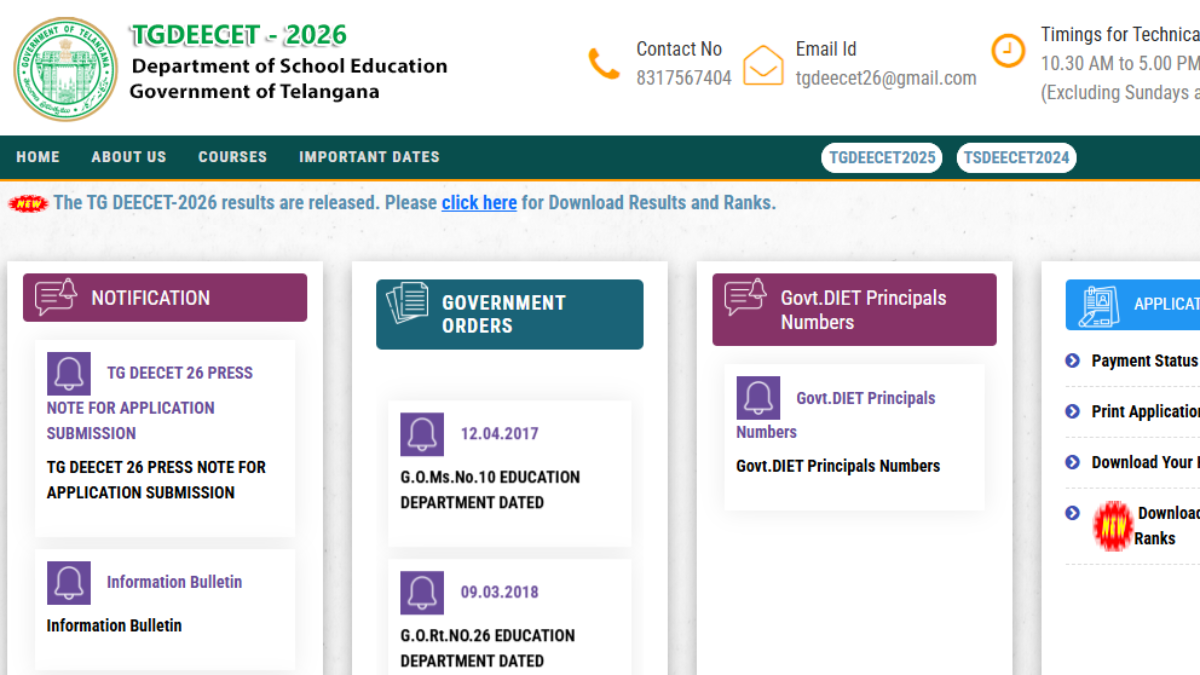Click 'G.O.Rt.NO.26 EDUCATION DEPARTMENT DATED' text
This screenshot has width=1200, height=675.
coord(488,648)
